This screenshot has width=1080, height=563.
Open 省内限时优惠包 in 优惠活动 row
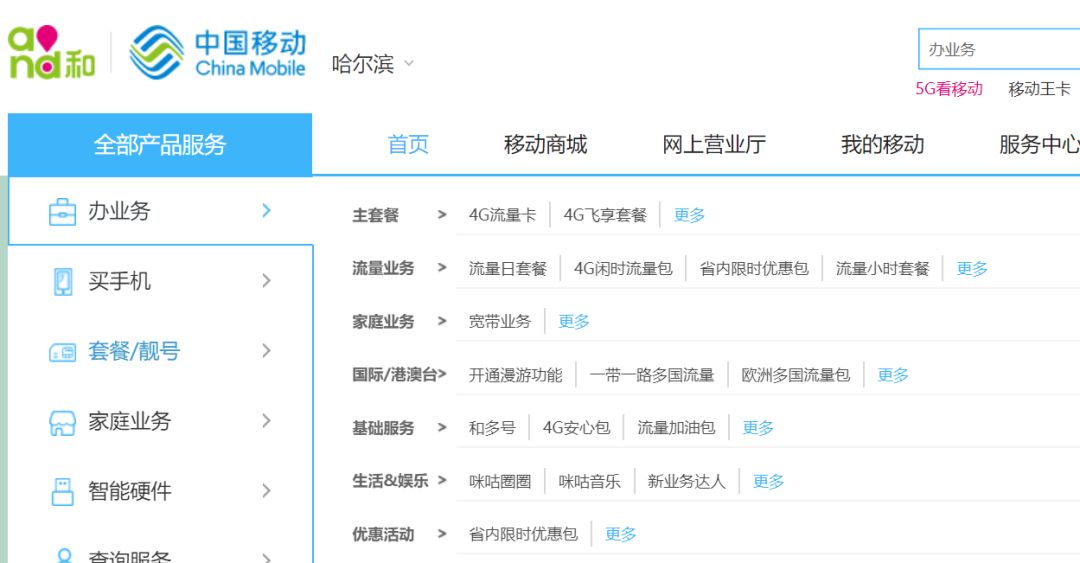523,535
